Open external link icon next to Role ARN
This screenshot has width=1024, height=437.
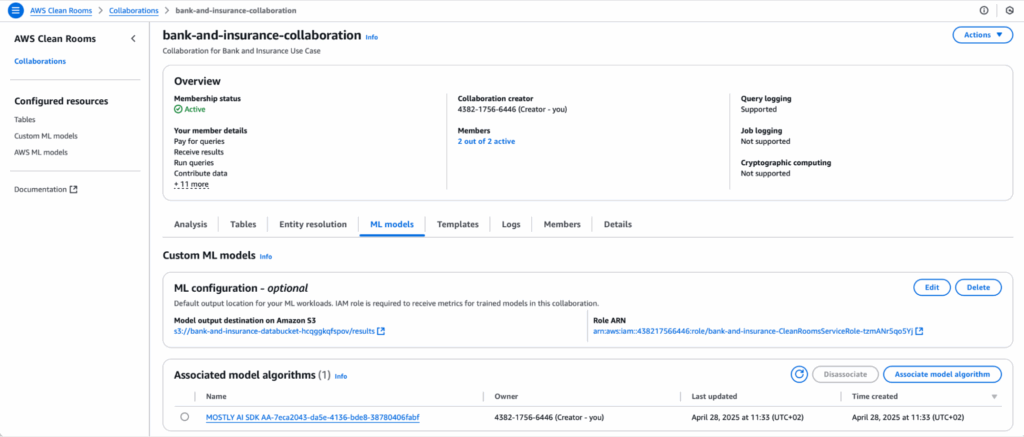coord(920,331)
